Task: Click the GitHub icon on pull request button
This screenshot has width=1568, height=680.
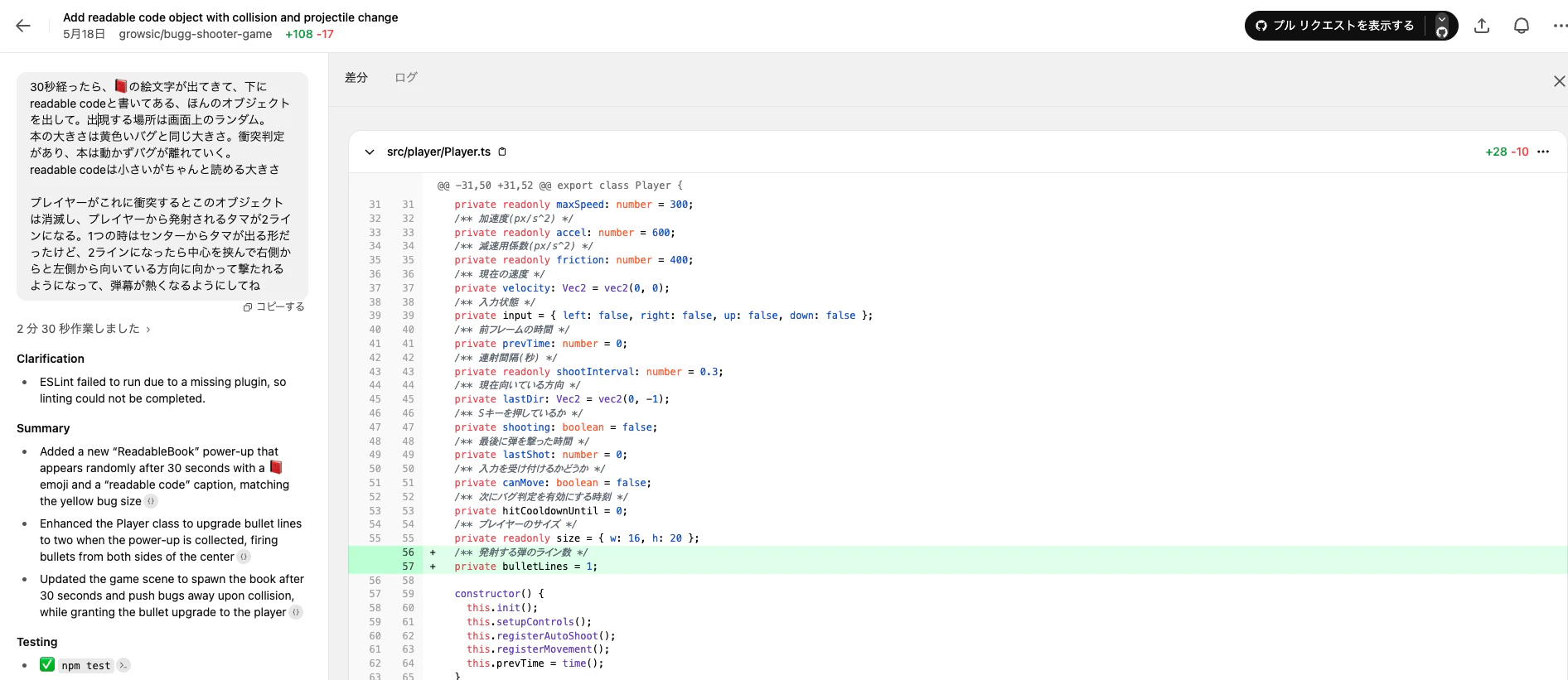Action: point(1261,26)
